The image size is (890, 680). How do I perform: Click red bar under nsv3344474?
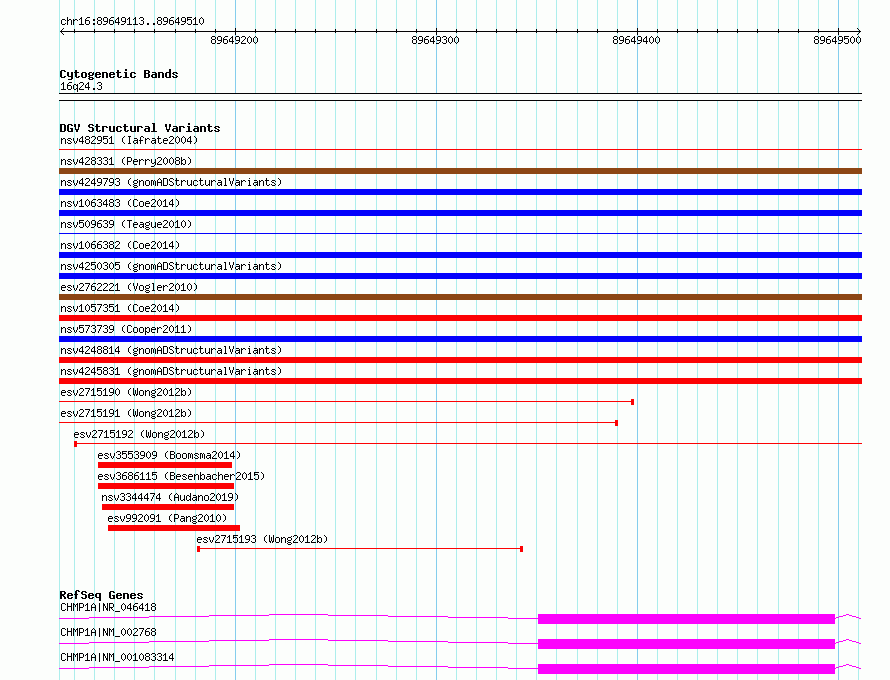(x=168, y=507)
